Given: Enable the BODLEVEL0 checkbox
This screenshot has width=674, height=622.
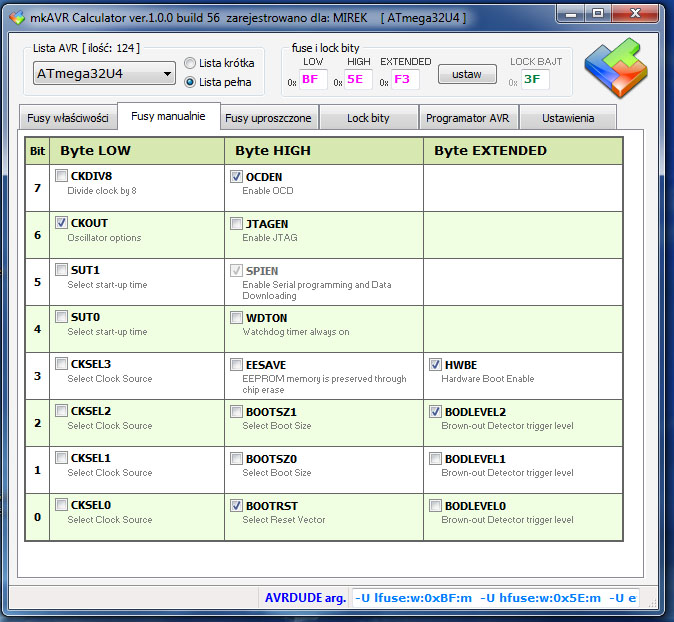Looking at the screenshot, I should pos(435,506).
